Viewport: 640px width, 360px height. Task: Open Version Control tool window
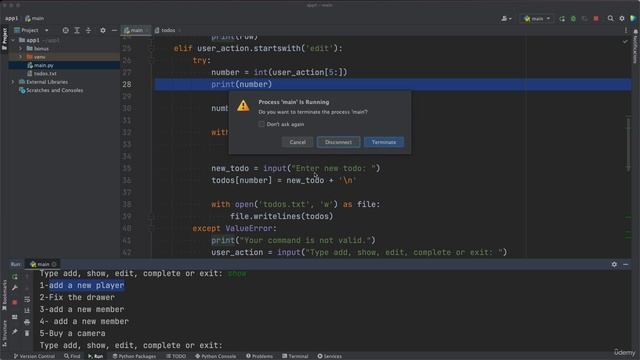[34, 356]
